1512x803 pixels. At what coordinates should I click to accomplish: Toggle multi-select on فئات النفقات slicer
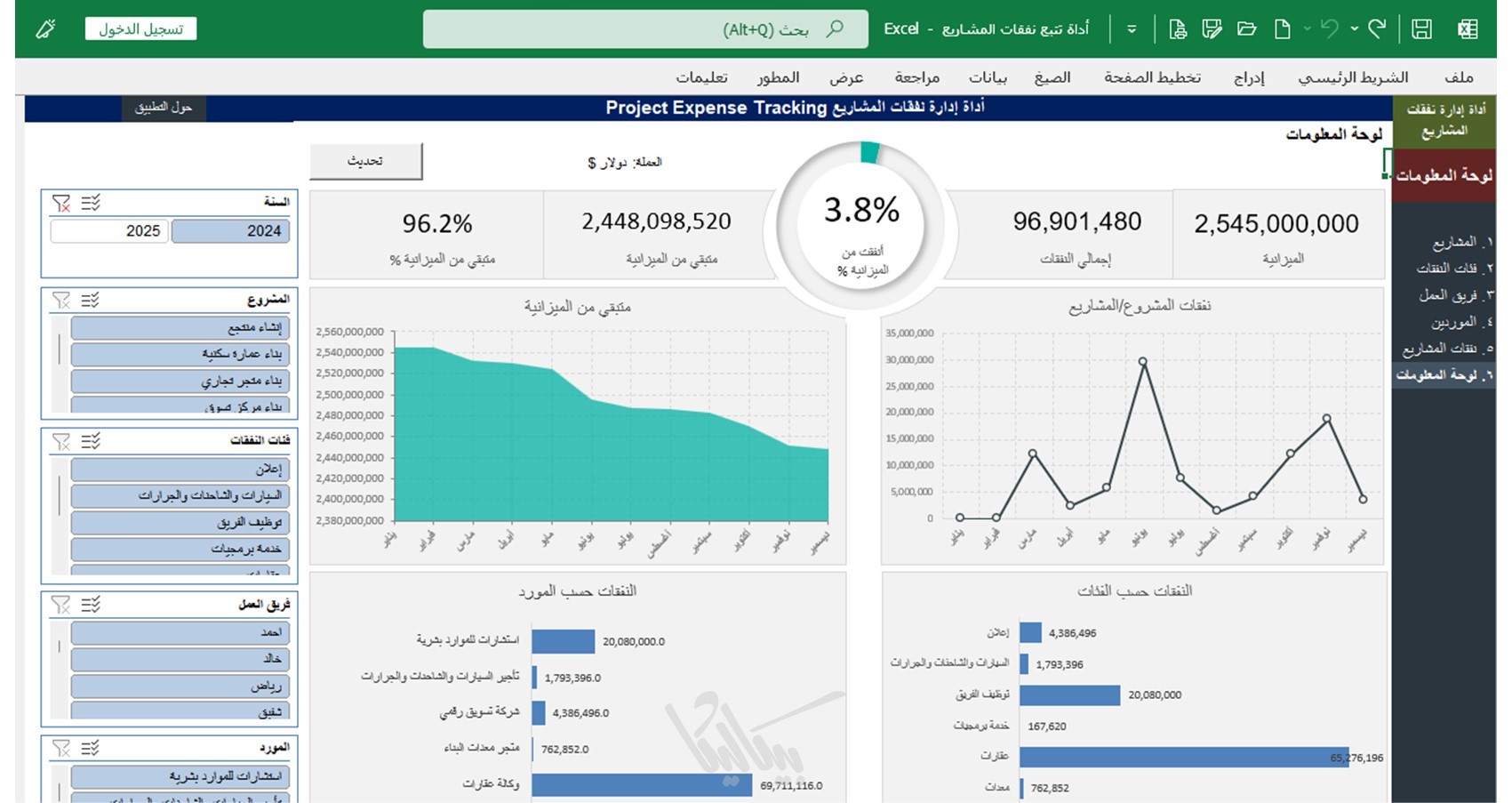coord(91,441)
